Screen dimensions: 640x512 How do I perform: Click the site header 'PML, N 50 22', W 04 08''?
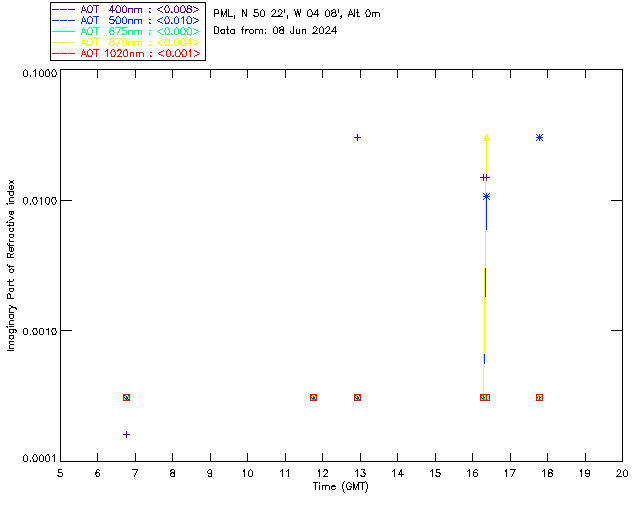278,13
